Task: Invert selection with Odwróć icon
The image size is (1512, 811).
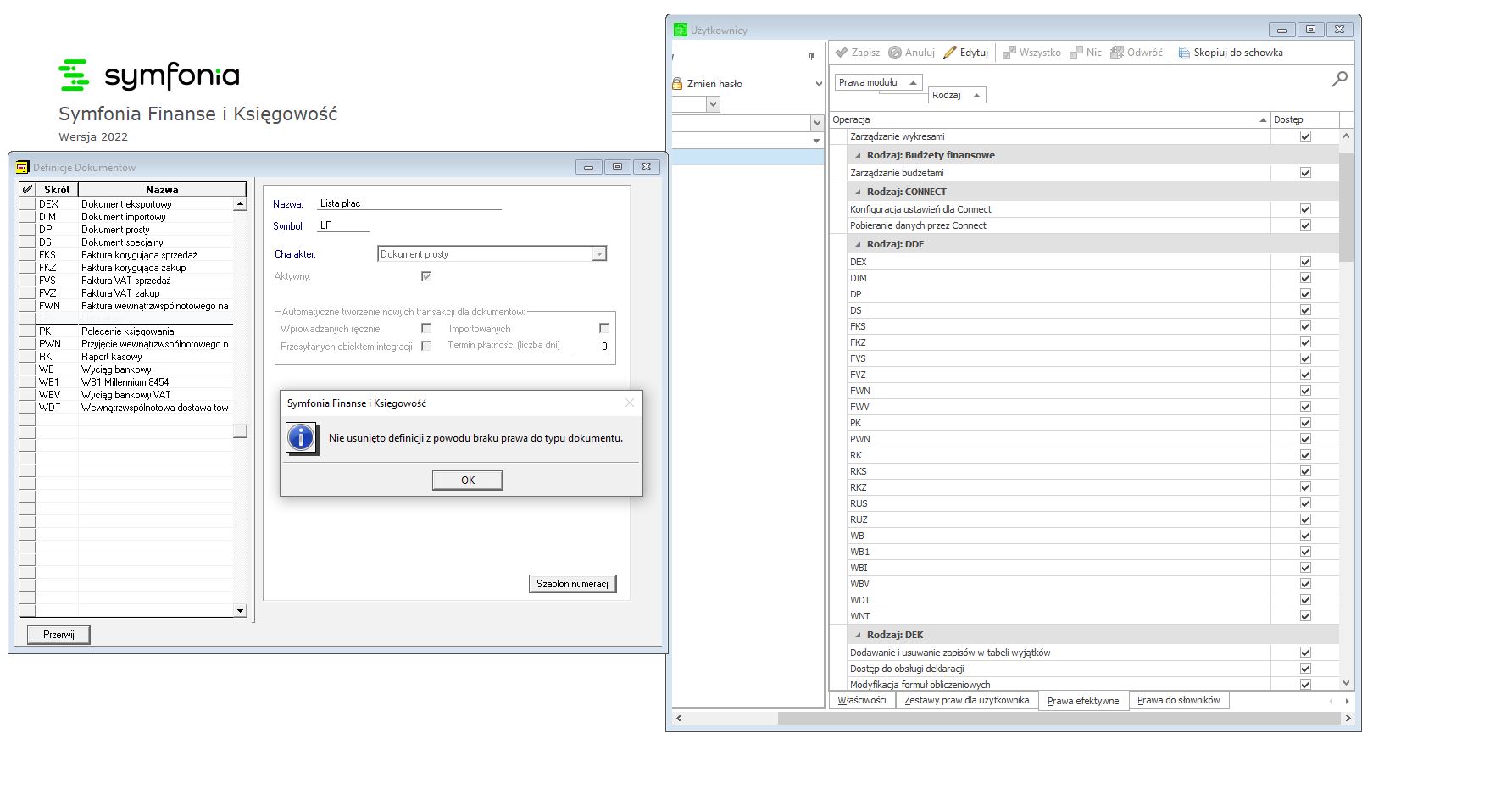Action: pos(1117,53)
